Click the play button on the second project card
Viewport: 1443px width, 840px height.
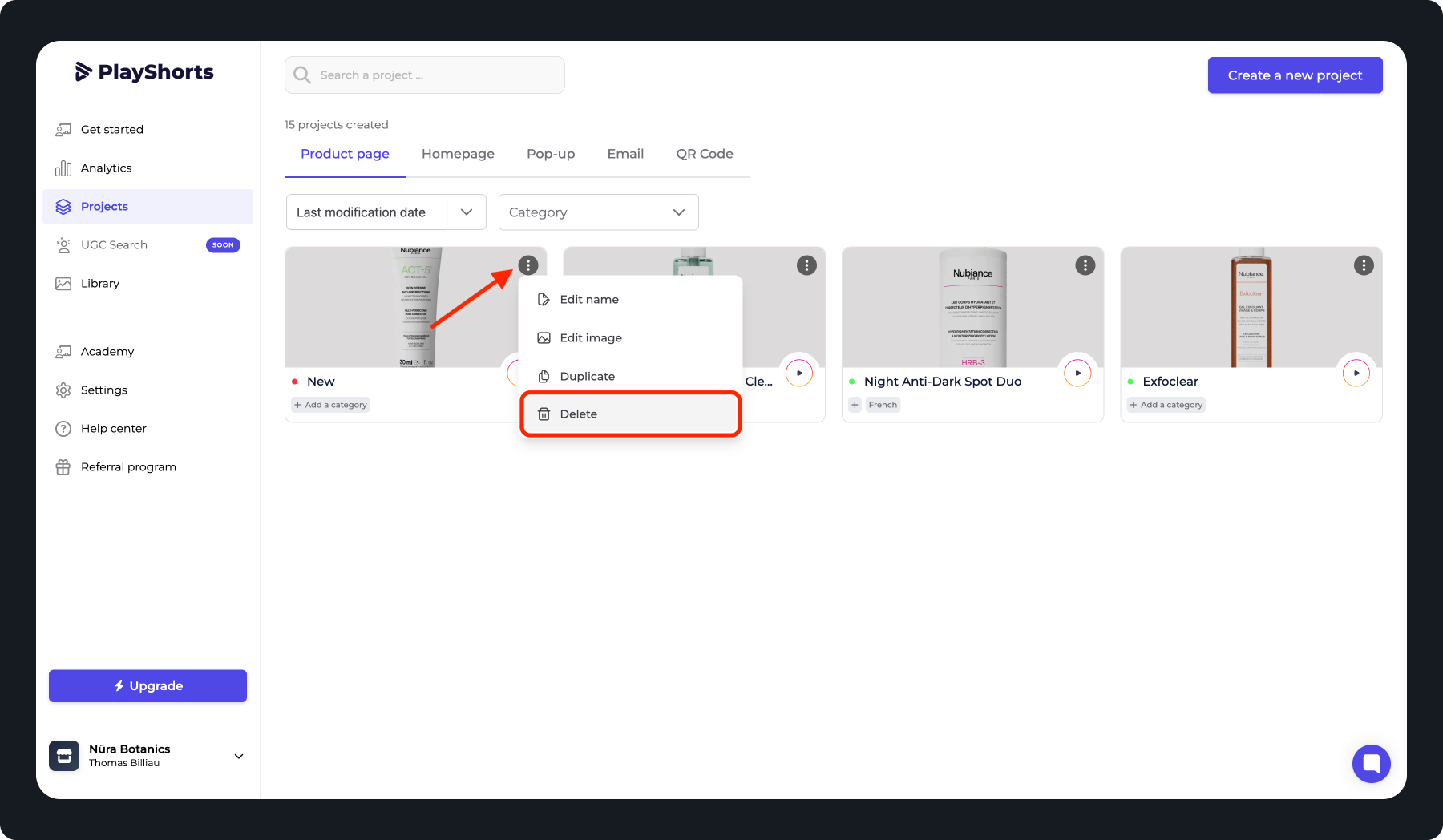click(x=799, y=373)
